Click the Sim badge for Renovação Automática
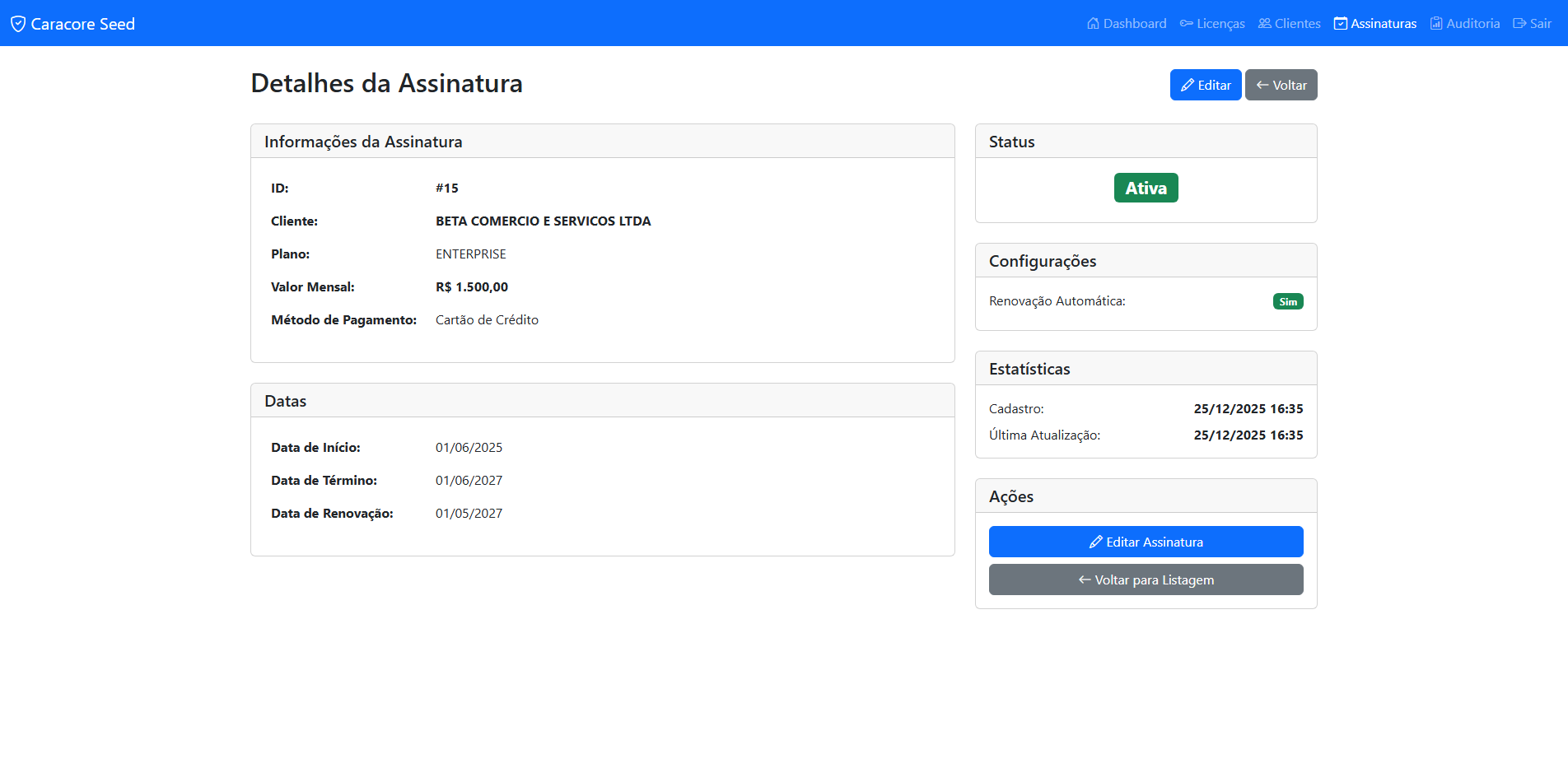 (x=1287, y=301)
